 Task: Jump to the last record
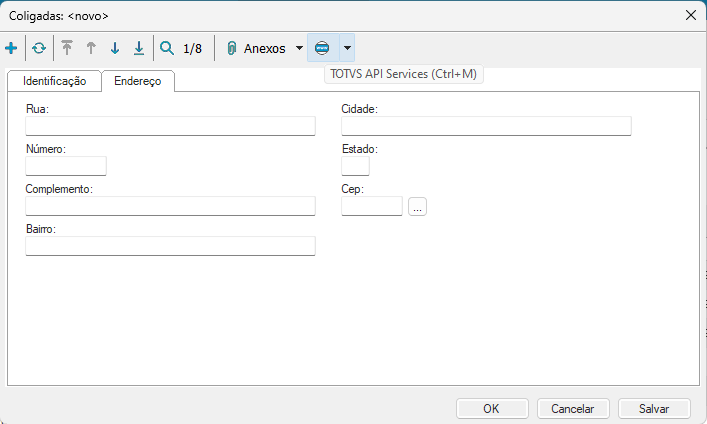pyautogui.click(x=139, y=48)
